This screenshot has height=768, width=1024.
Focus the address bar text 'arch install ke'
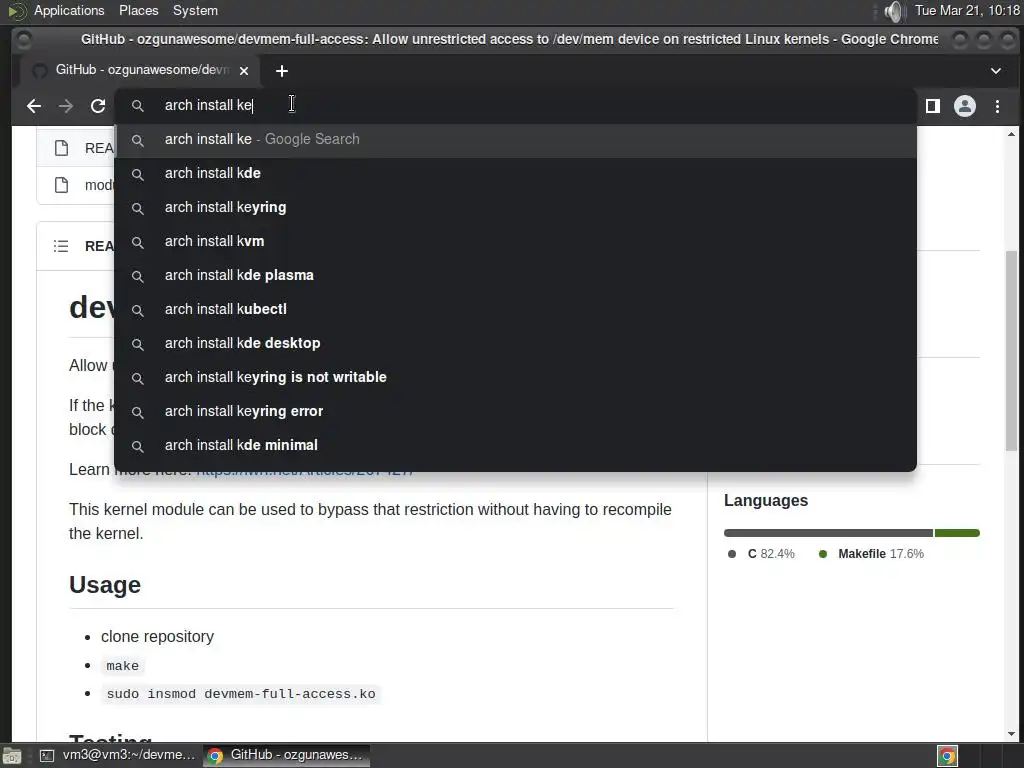point(208,105)
